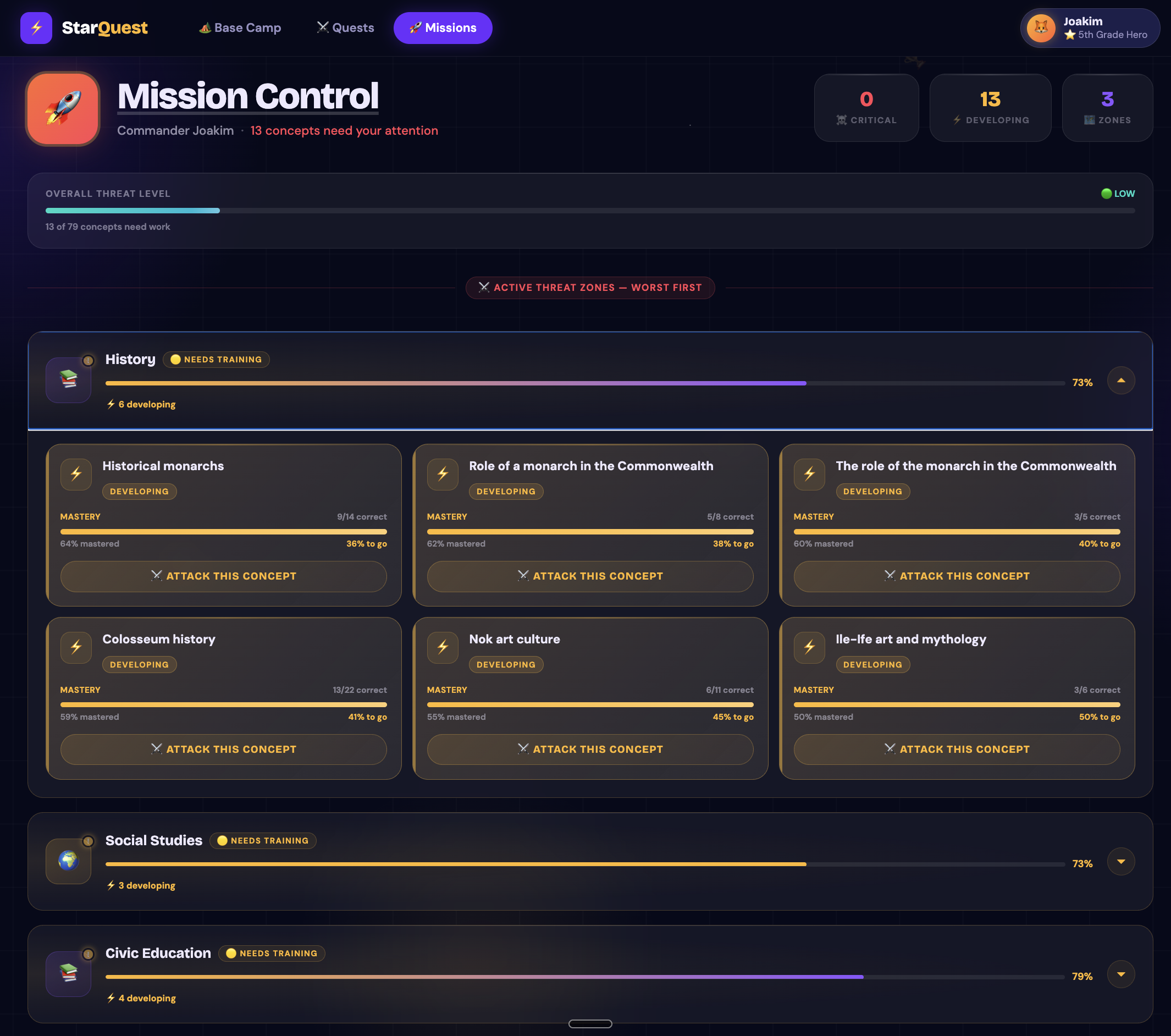The image size is (1171, 1036).
Task: Click the bolt icon next to 6 developing
Action: coord(111,404)
